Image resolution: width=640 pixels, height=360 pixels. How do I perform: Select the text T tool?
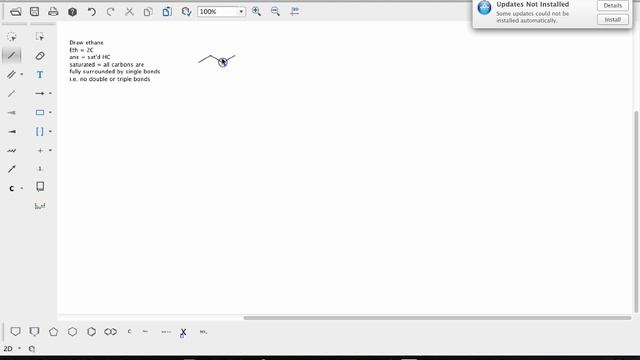coord(40,75)
